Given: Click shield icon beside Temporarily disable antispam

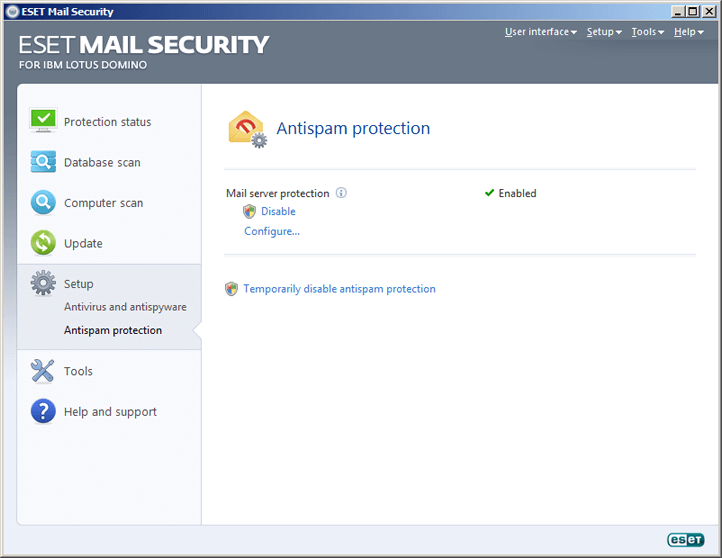Looking at the screenshot, I should tap(231, 289).
